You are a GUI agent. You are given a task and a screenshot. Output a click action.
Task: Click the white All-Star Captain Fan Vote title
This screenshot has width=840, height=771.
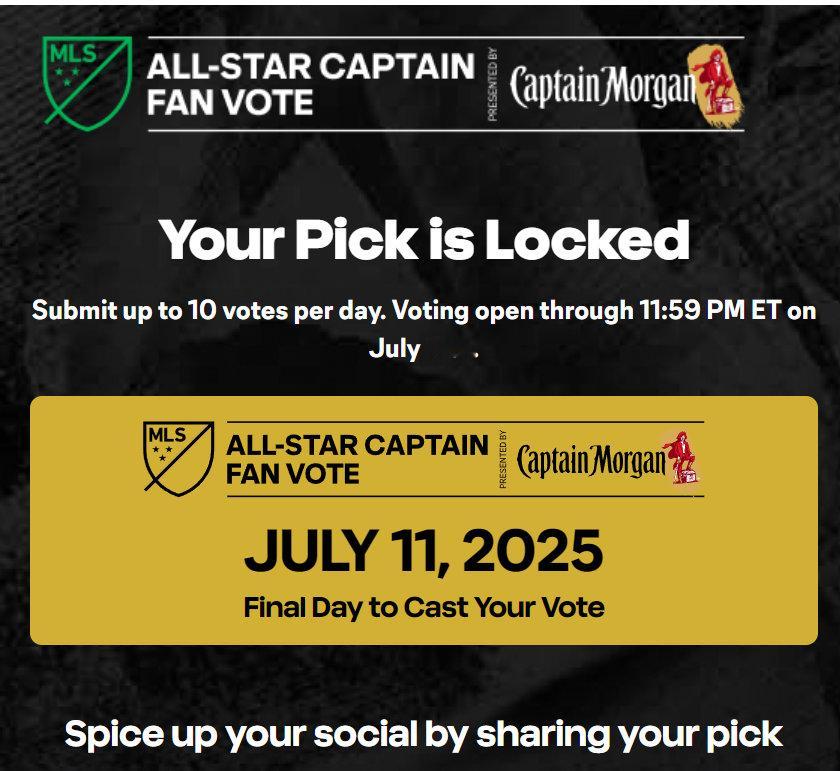[x=311, y=84]
